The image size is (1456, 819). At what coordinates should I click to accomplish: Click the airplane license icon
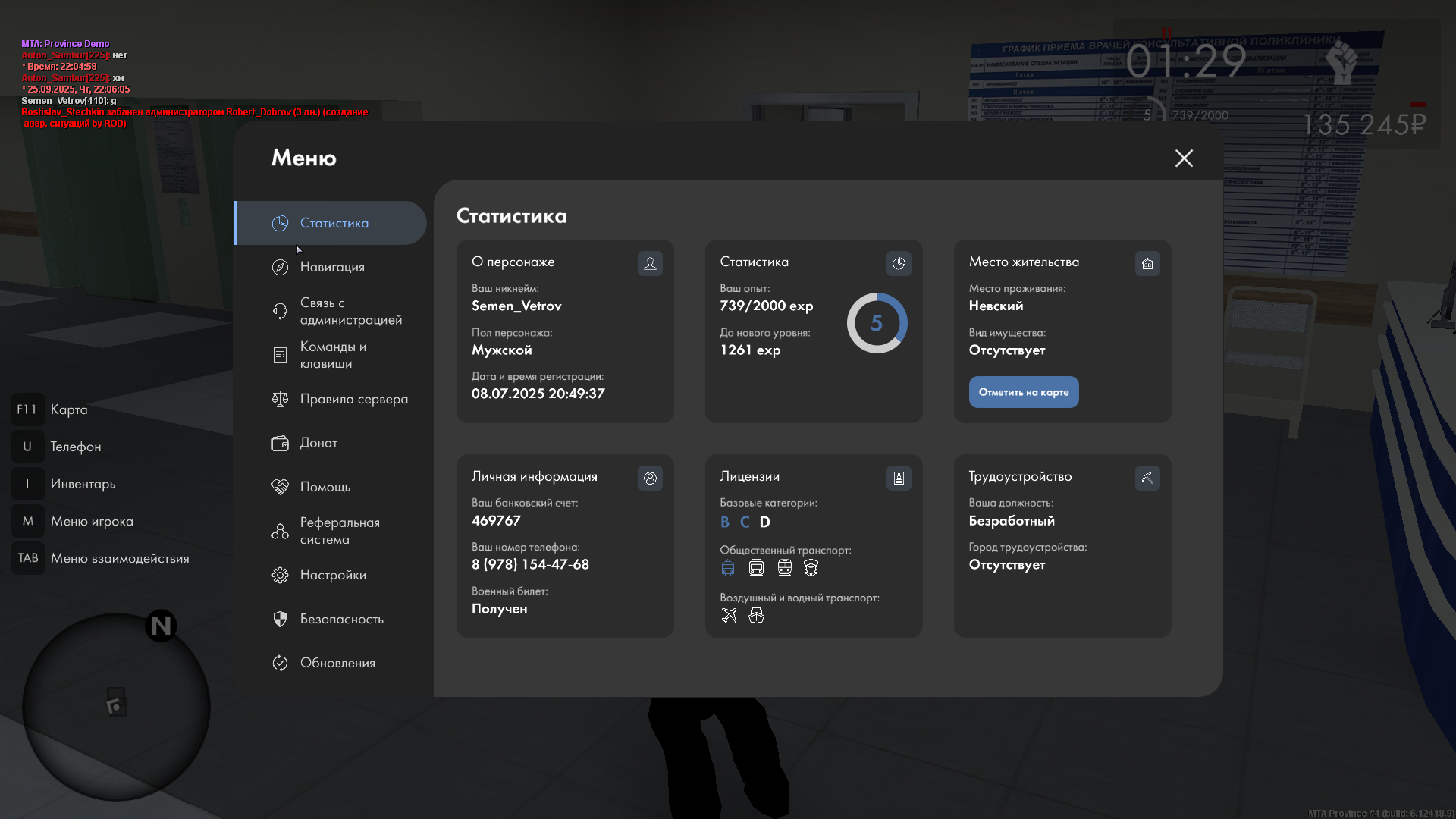729,616
